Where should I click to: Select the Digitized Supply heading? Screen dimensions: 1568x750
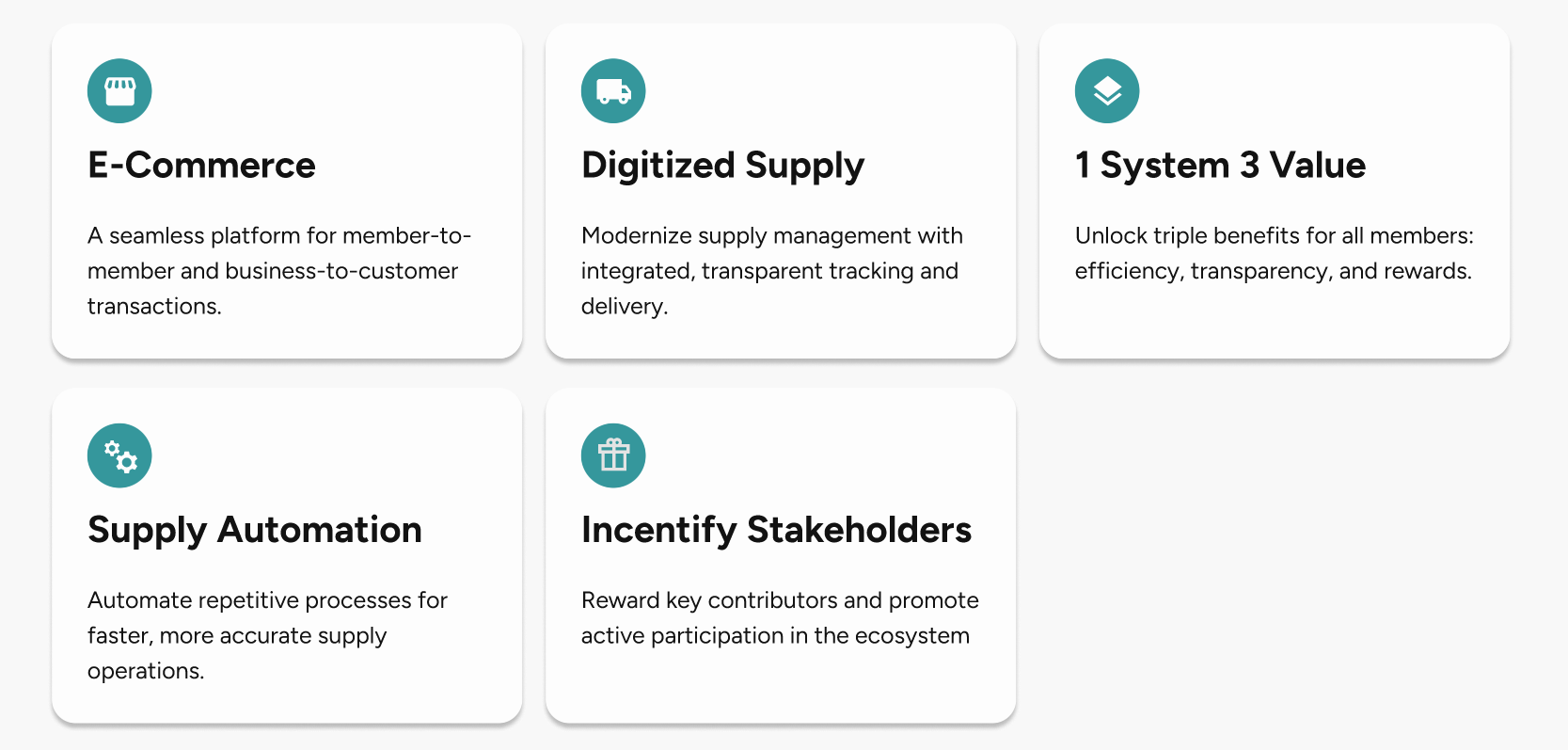(x=722, y=167)
